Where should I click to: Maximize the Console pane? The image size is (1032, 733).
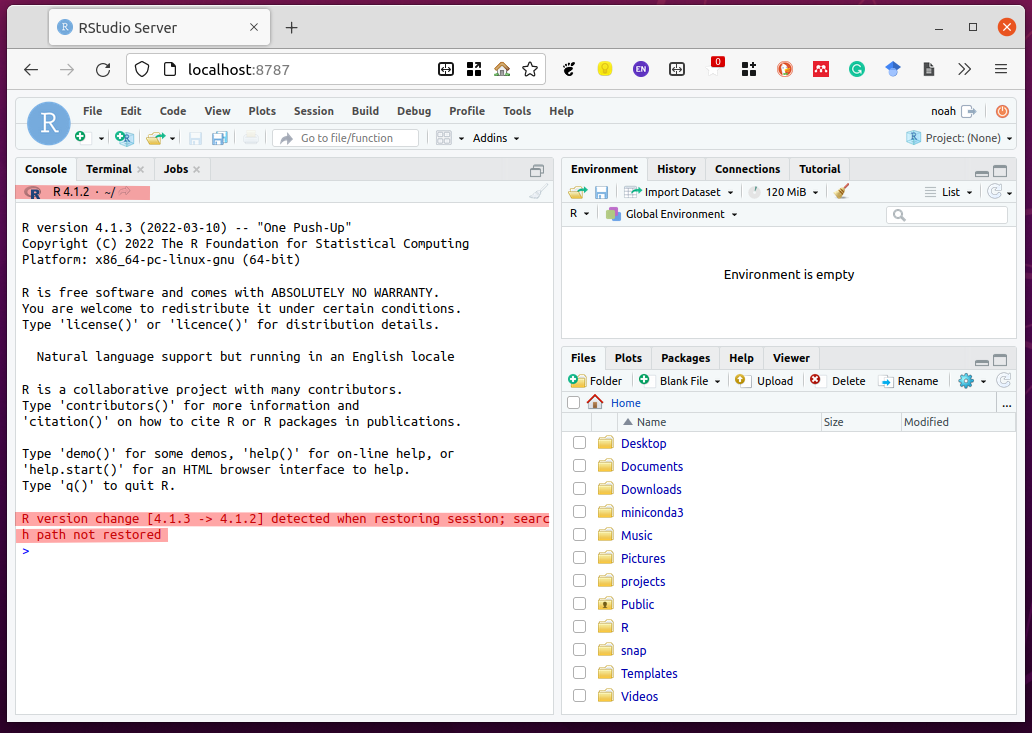tap(537, 171)
